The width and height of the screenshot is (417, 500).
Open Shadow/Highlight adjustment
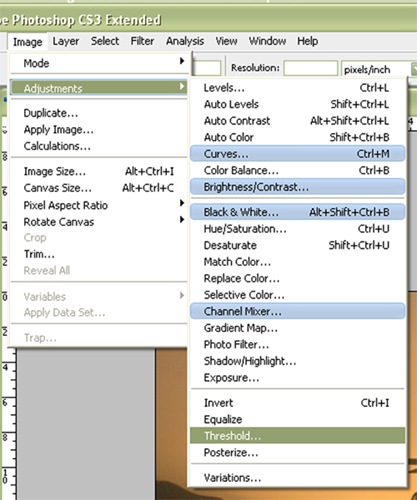(298, 361)
